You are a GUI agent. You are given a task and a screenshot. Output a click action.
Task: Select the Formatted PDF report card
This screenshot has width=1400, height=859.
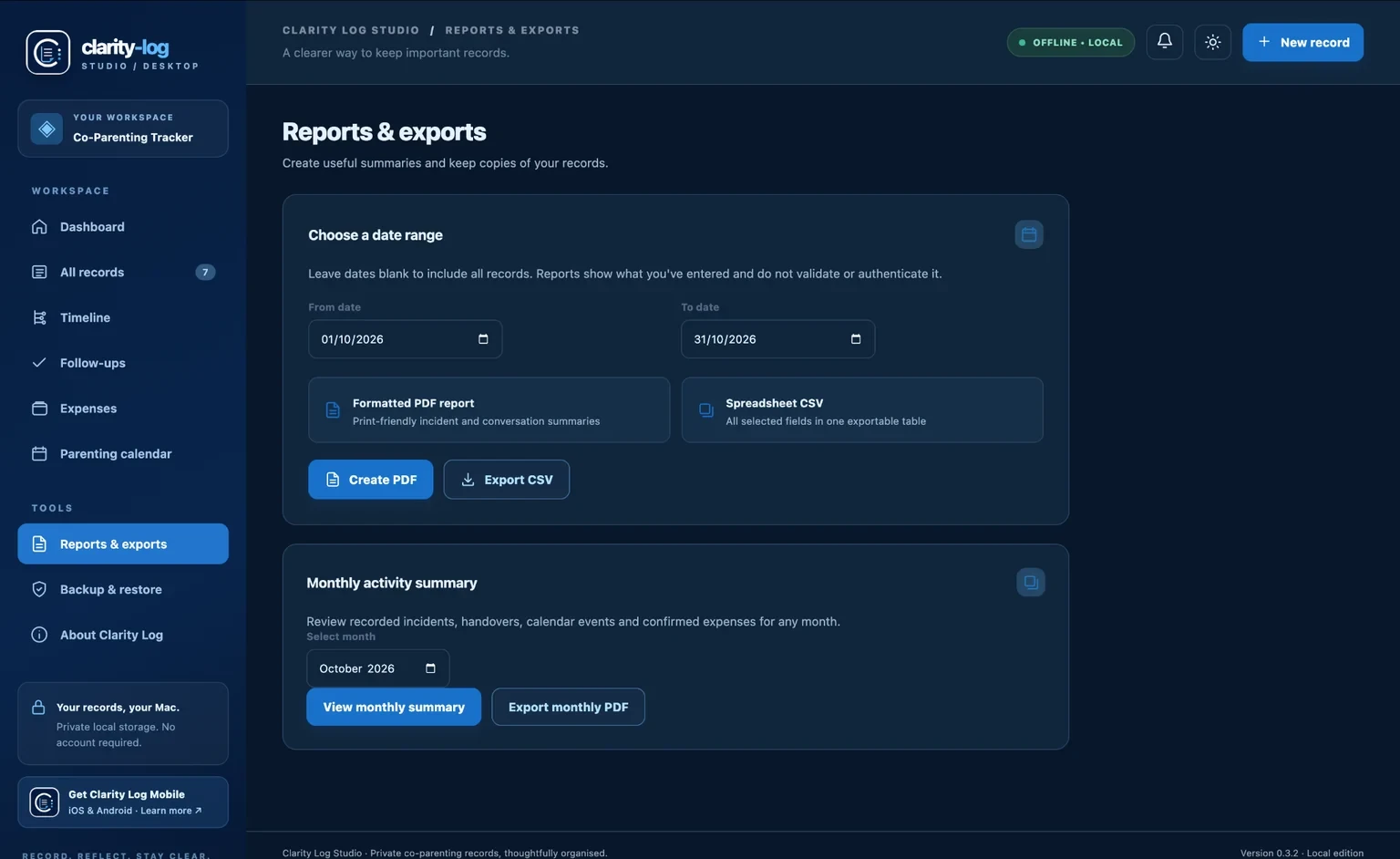click(x=489, y=410)
